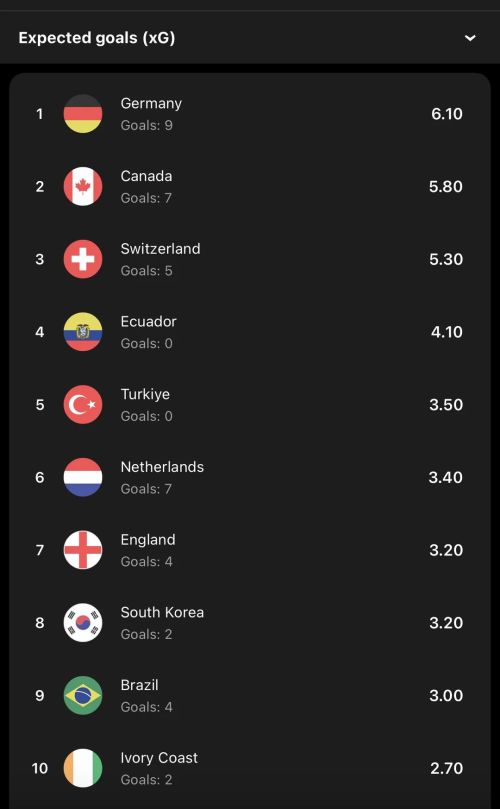Screen dimensions: 500x809
Task: Click the Turkiye flag icon
Action: pos(83,404)
